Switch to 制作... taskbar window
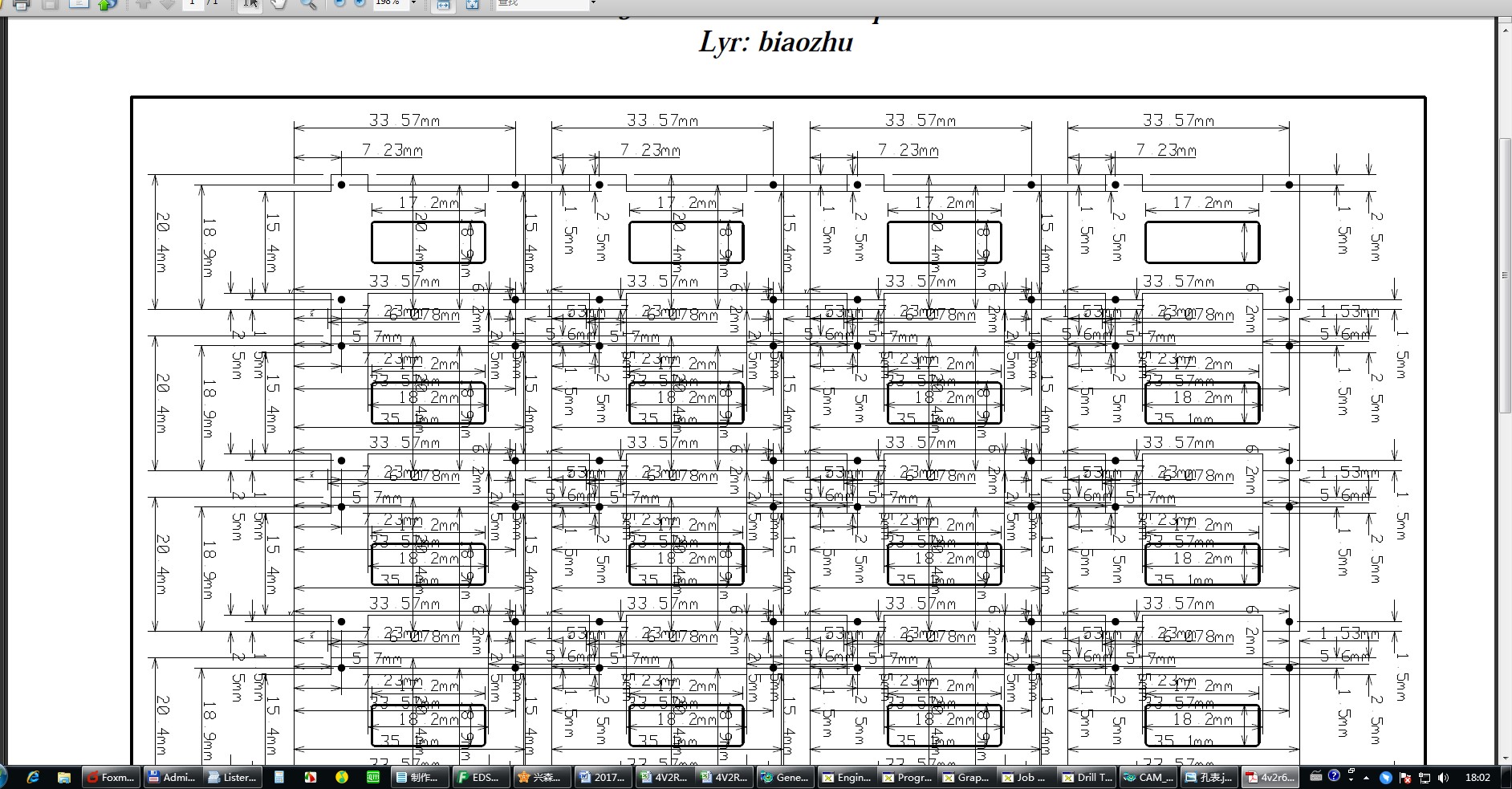This screenshot has height=789, width=1512. coord(418,777)
